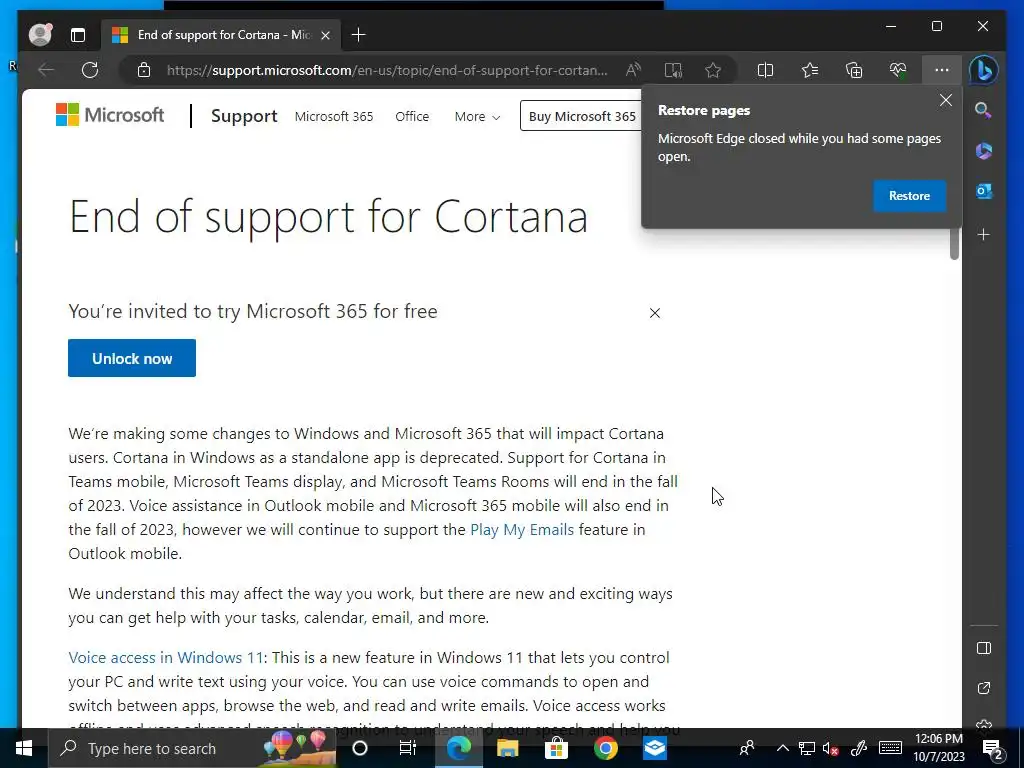Open Microsoft Store from taskbar

[x=556, y=748]
